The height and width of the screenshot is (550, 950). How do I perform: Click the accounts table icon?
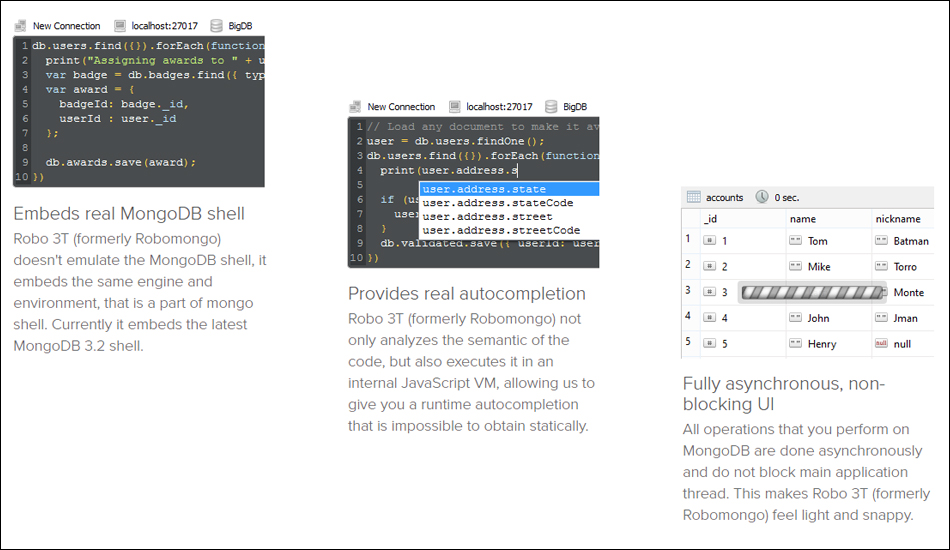click(x=694, y=197)
